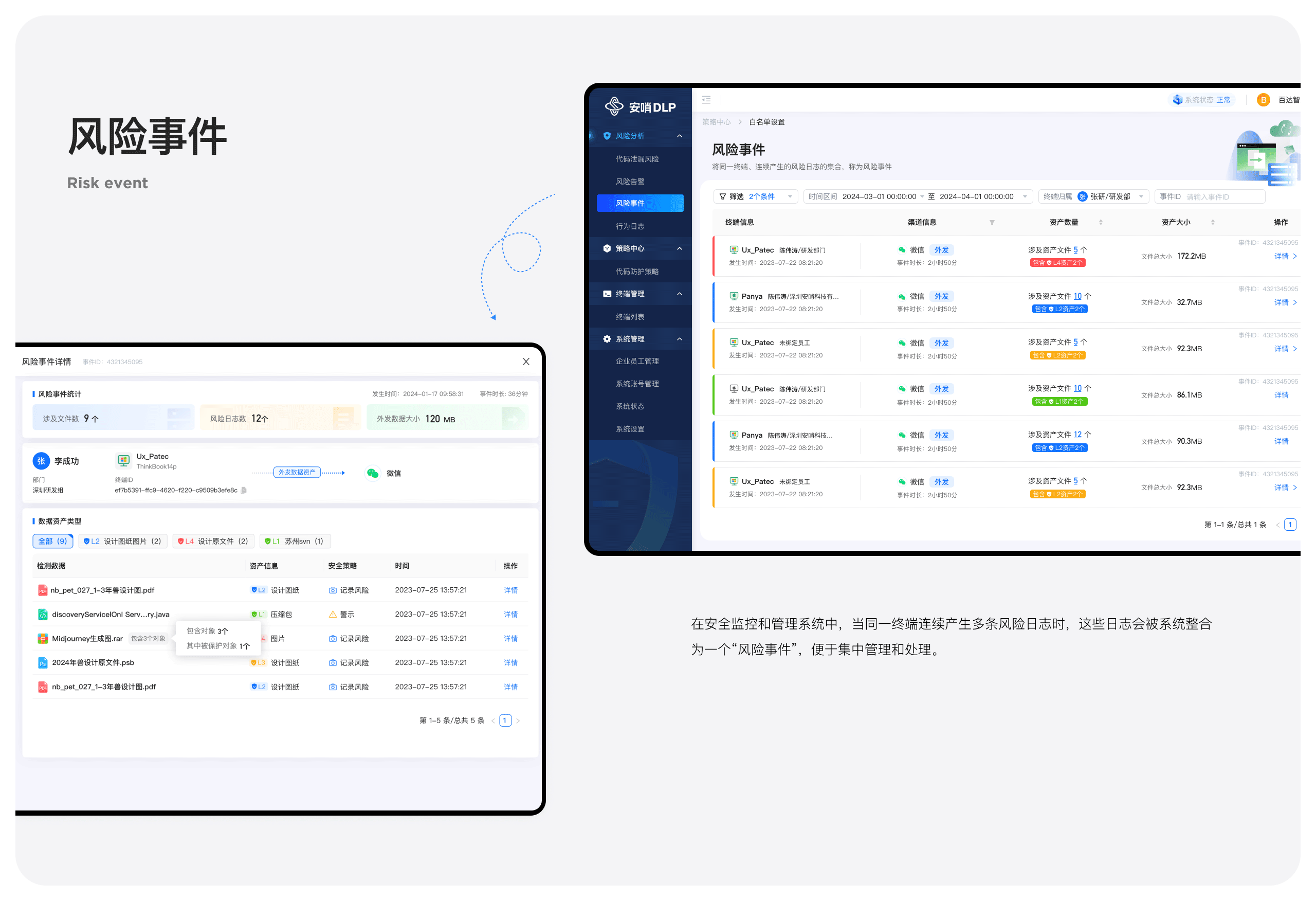The width and height of the screenshot is (1316, 901).
Task: Click the rar icon of Midjourney生成图.rar
Action: pos(43,639)
